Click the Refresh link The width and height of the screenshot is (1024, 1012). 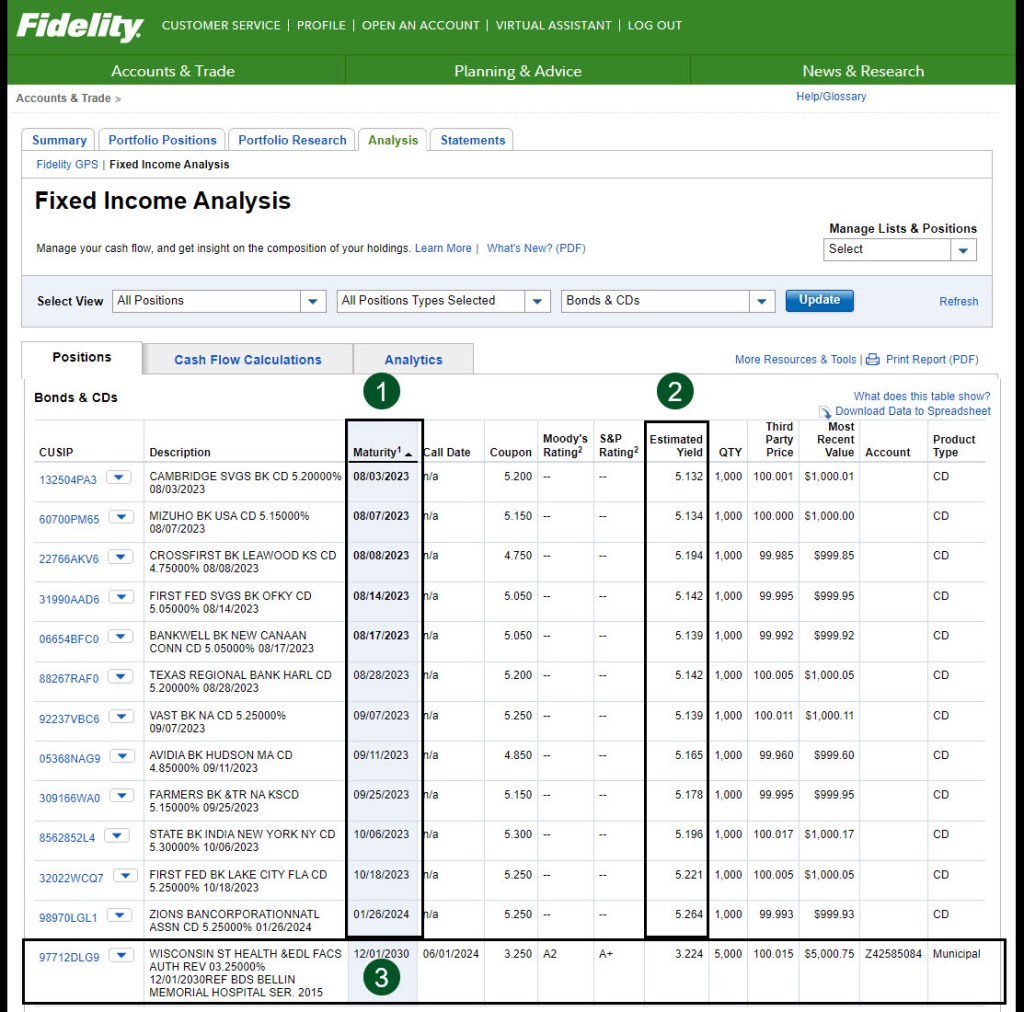click(958, 301)
